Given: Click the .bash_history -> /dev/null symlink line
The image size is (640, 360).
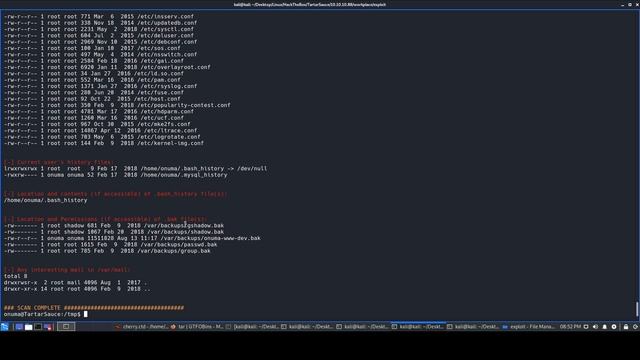Looking at the screenshot, I should point(136,168).
